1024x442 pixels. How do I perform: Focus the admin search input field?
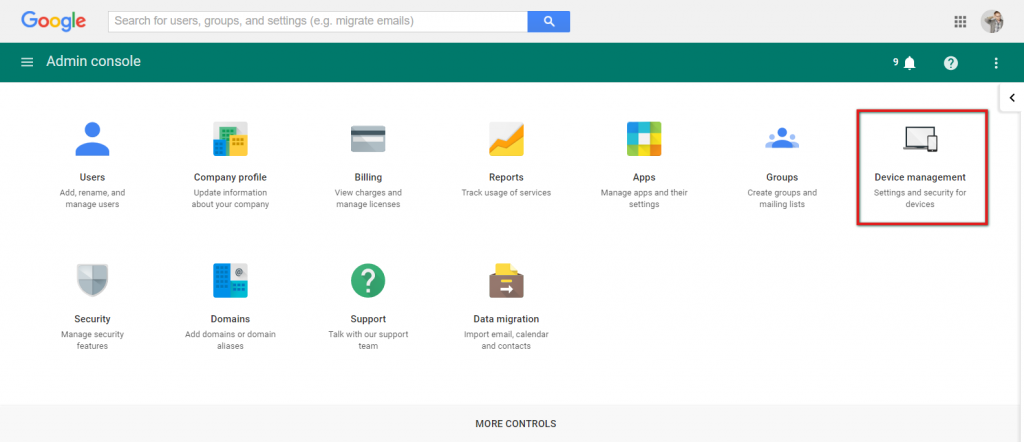tap(318, 21)
